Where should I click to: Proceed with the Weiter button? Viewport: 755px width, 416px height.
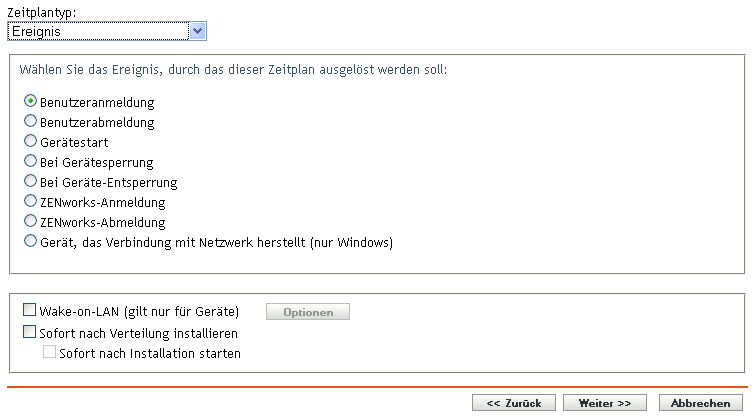click(x=606, y=403)
